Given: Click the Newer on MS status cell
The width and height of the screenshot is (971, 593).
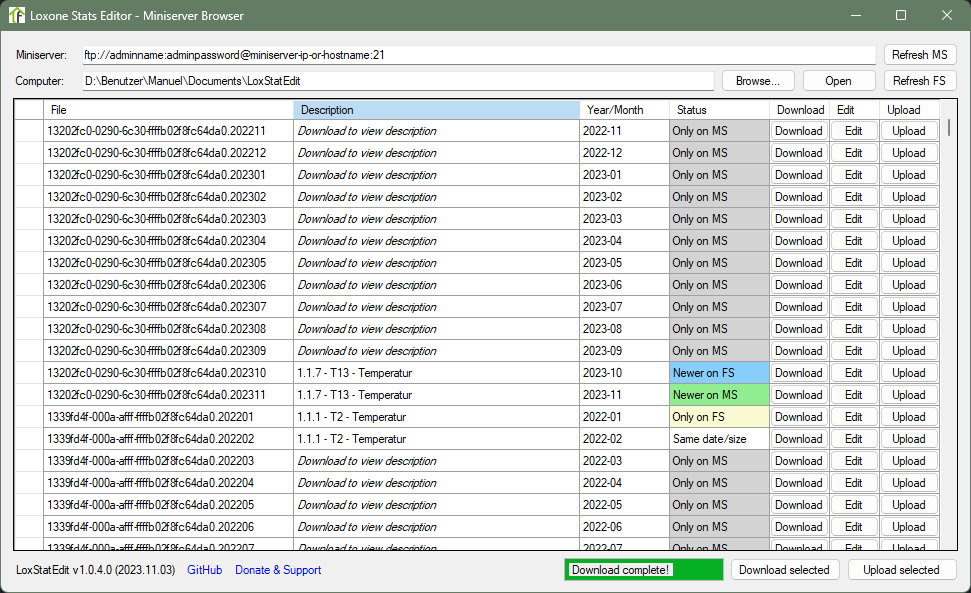Looking at the screenshot, I should tap(719, 395).
